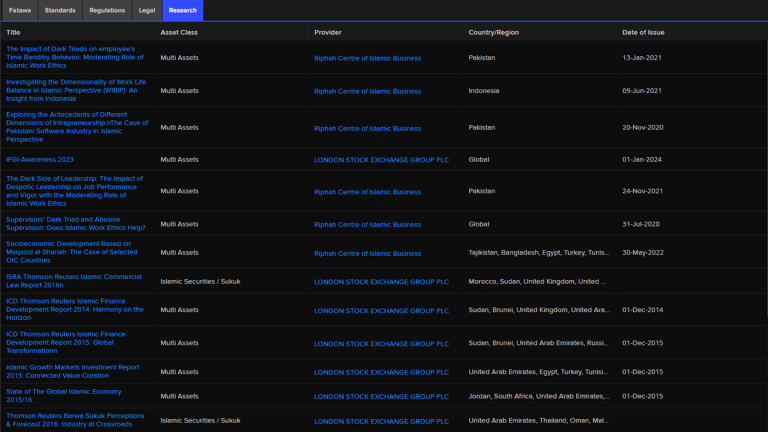Sort by Date of Issue header
The height and width of the screenshot is (432, 768).
point(643,32)
